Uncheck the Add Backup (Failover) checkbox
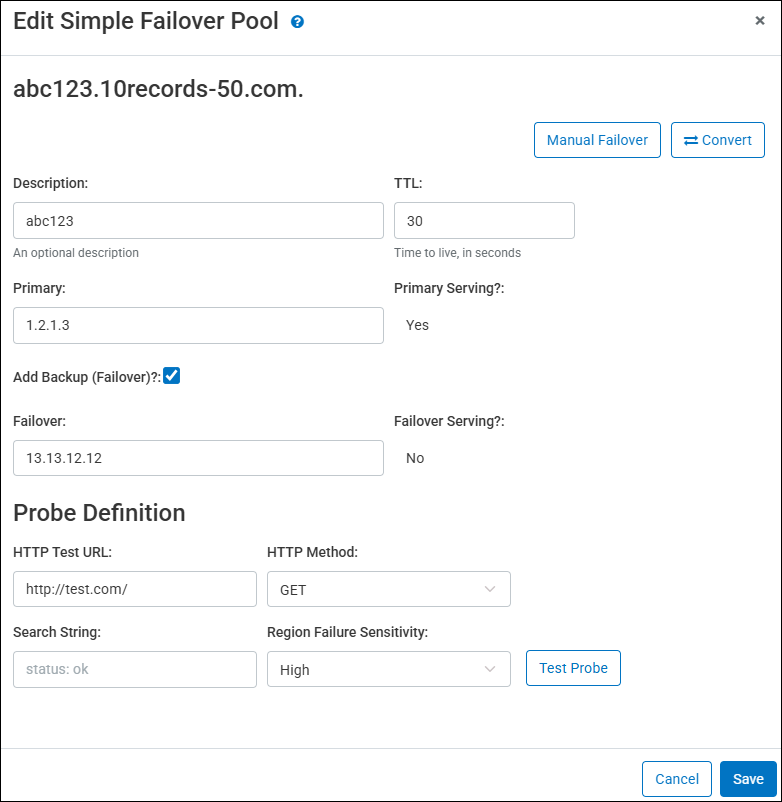Screen dimensions: 782x802 pos(171,376)
